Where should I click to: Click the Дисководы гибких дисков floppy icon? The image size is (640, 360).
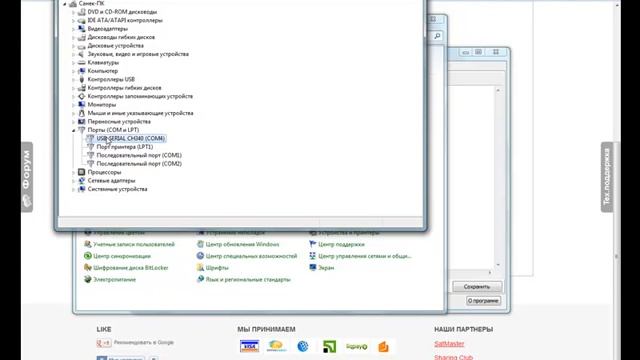tap(82, 37)
